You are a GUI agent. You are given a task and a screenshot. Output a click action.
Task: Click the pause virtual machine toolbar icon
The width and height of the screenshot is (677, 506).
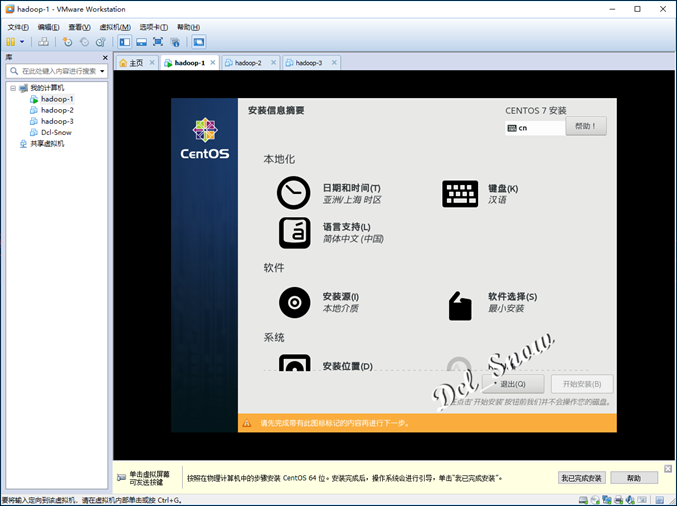click(x=11, y=42)
